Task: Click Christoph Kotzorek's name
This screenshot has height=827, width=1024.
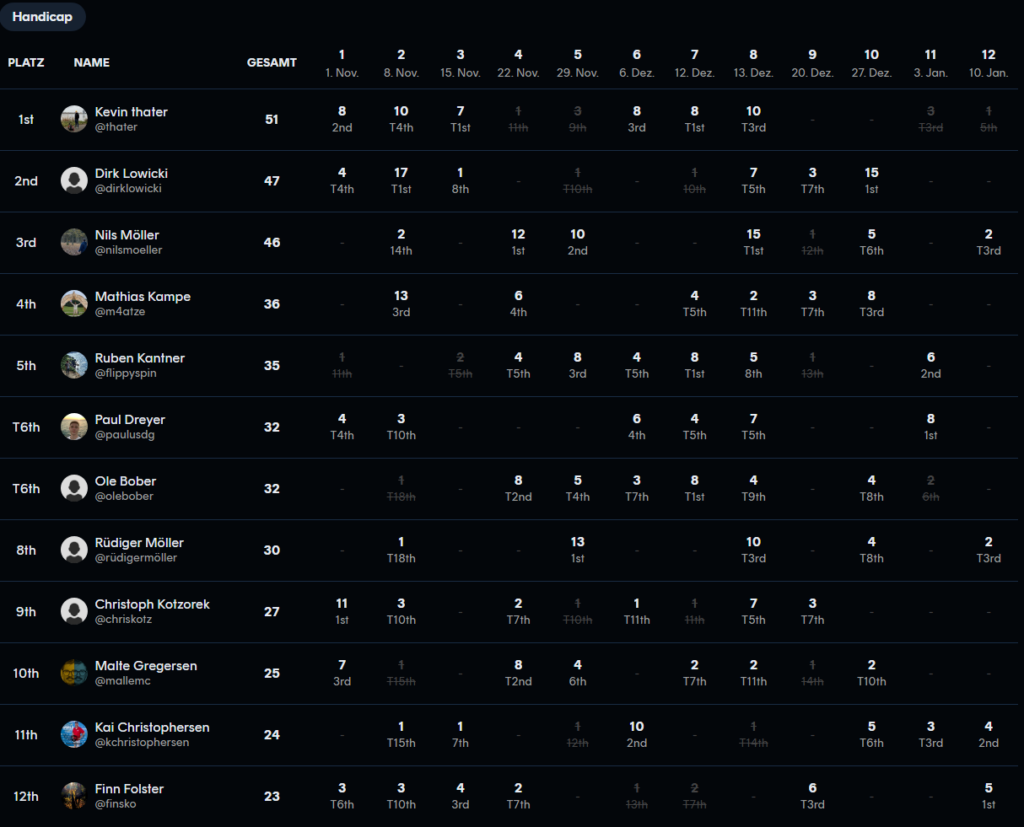Action: [x=152, y=604]
